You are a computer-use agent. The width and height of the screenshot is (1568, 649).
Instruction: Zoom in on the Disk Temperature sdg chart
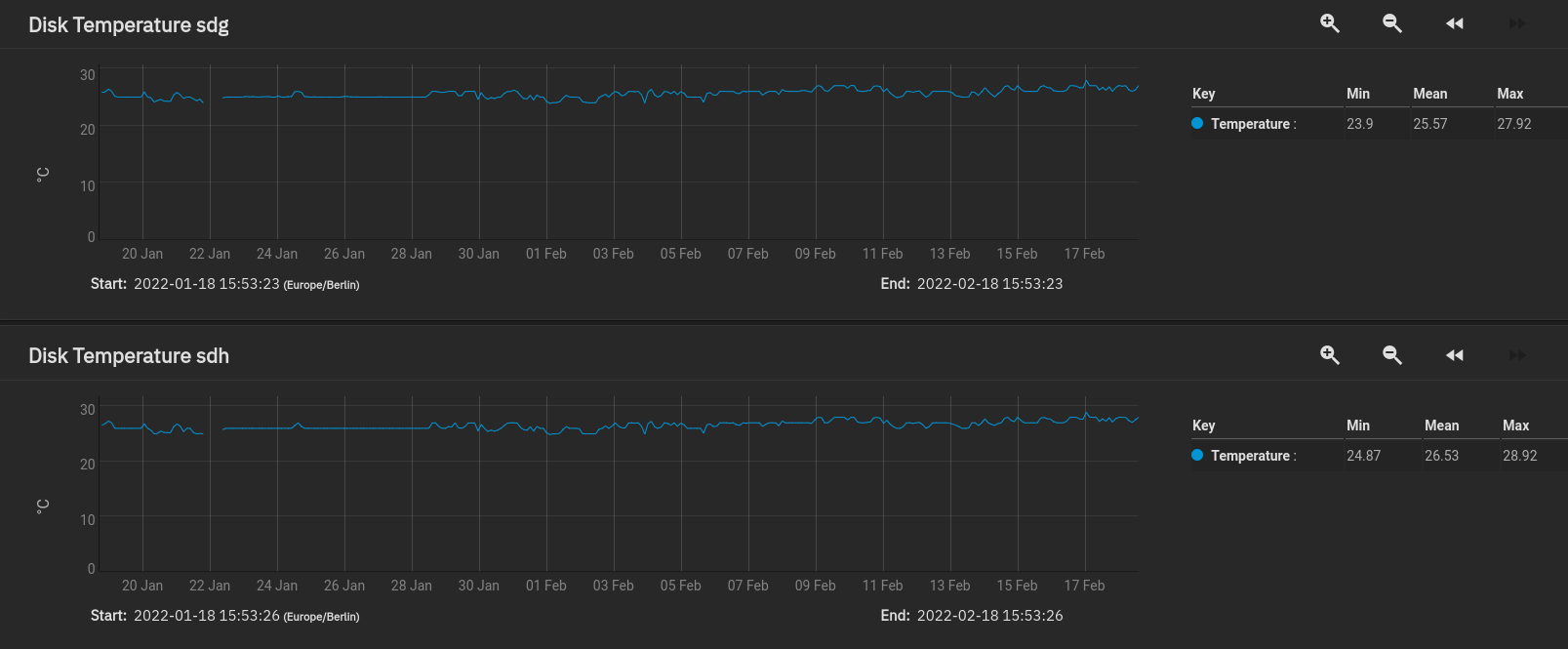coord(1329,23)
